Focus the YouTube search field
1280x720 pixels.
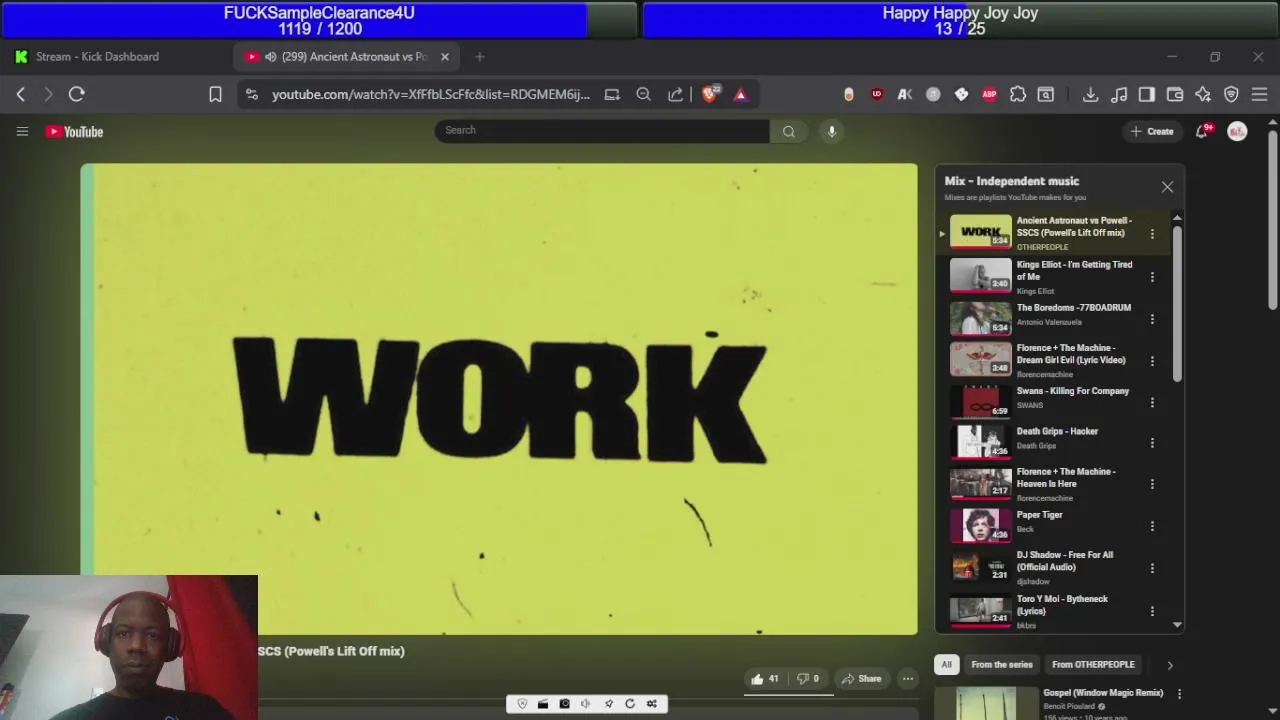[602, 131]
